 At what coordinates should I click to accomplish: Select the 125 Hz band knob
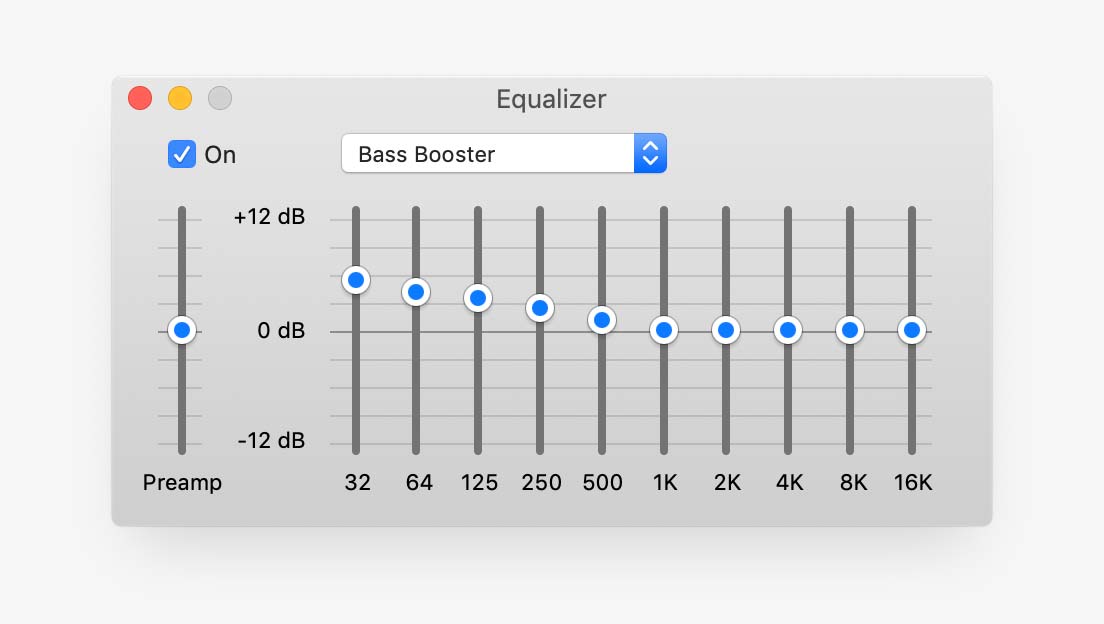[x=478, y=298]
